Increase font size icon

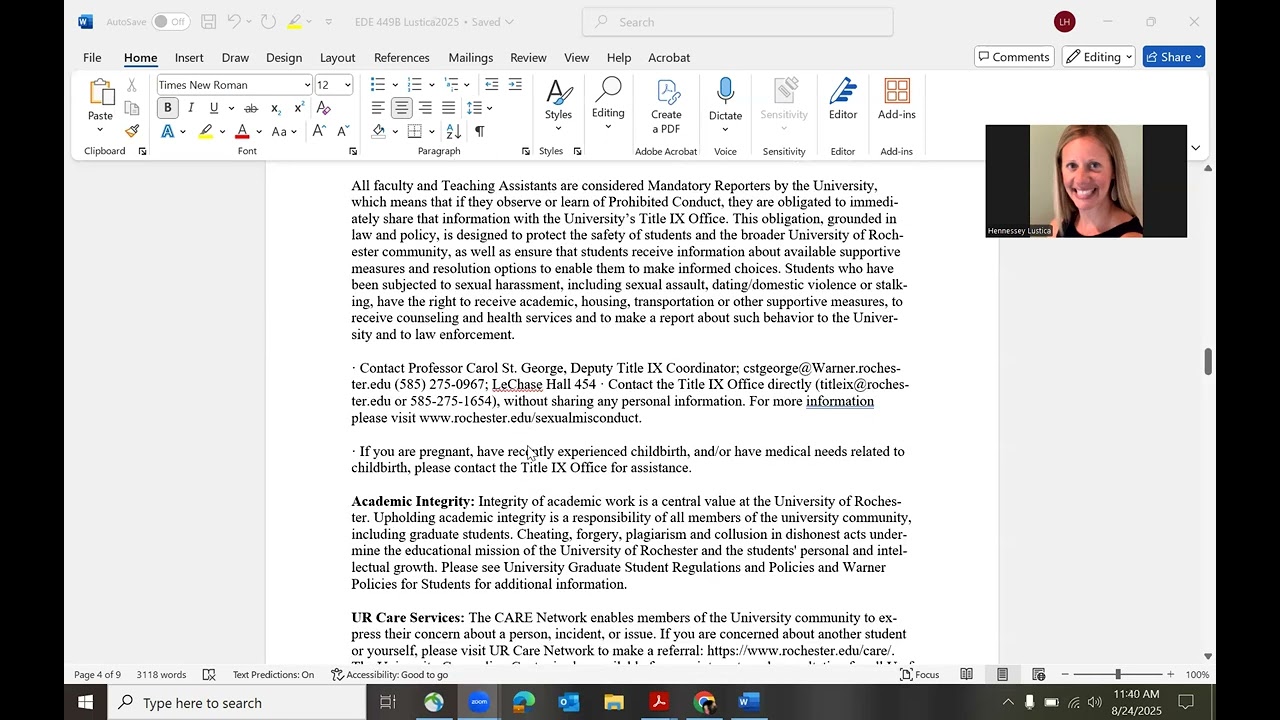coord(319,131)
